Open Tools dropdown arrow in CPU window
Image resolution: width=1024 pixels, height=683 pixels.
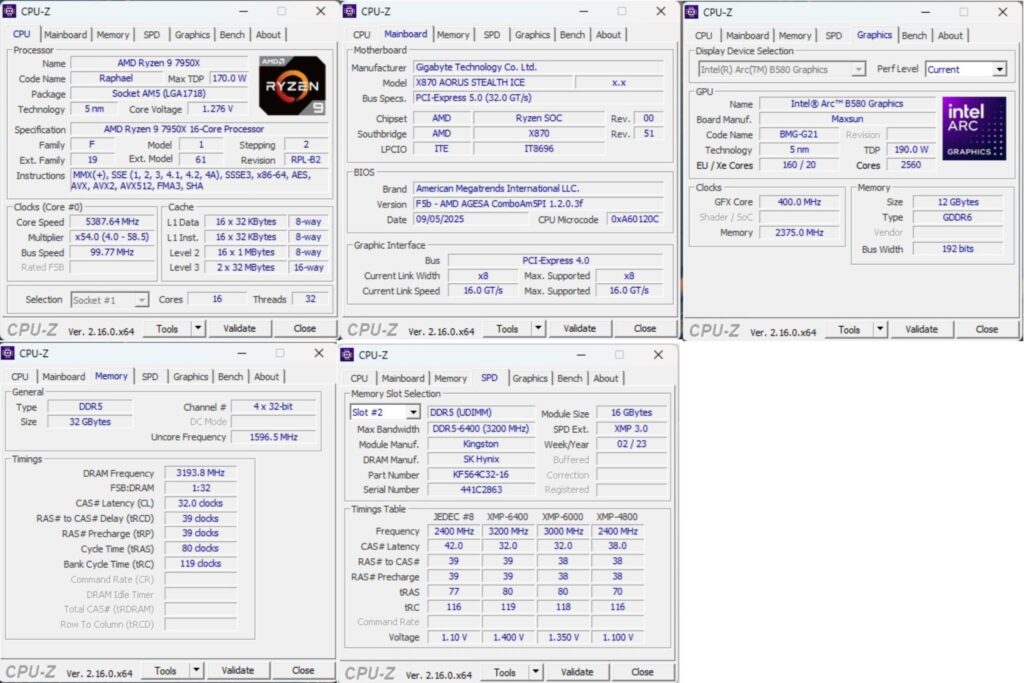coord(198,328)
